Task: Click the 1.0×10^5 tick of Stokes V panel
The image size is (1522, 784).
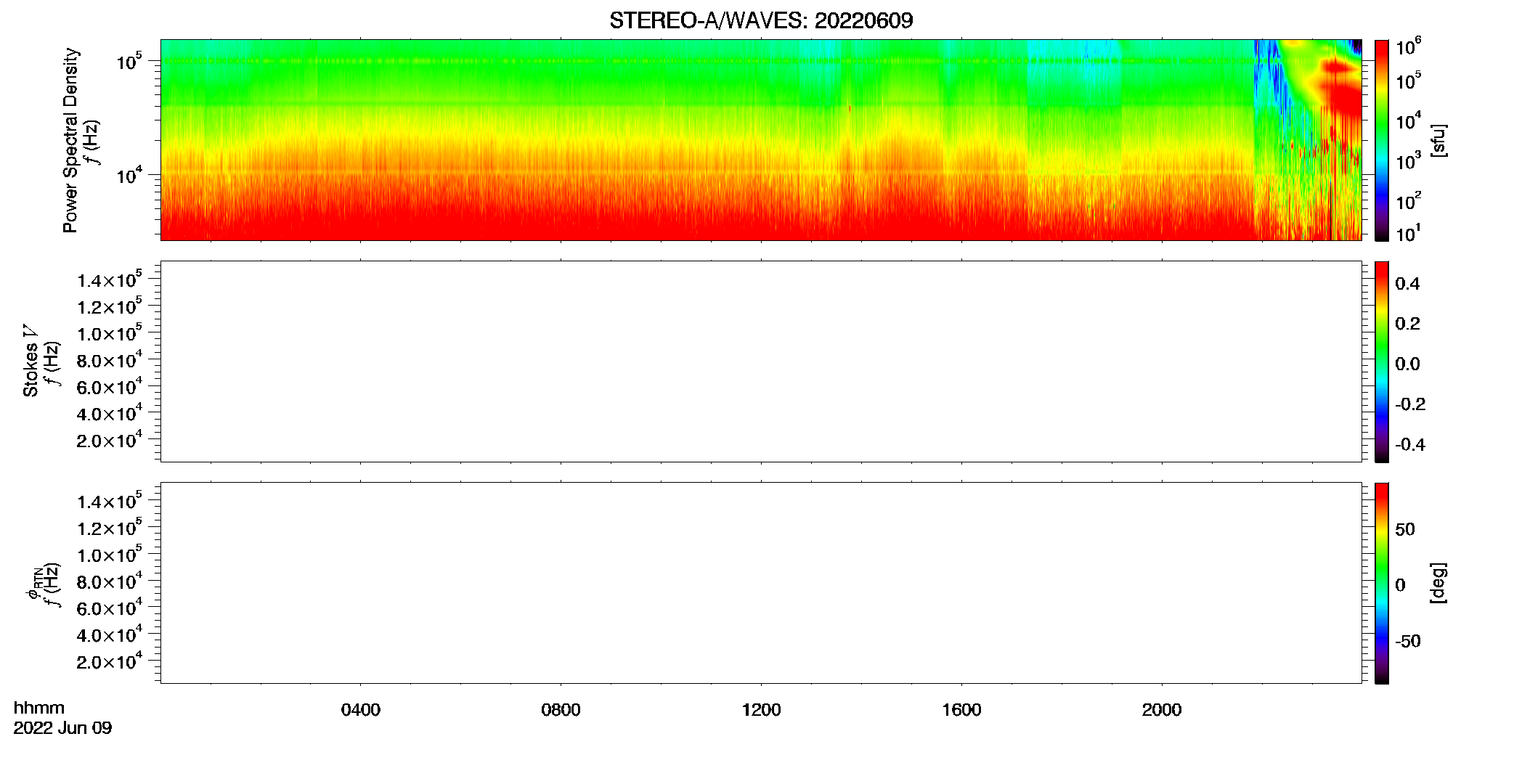Action: click(x=110, y=333)
